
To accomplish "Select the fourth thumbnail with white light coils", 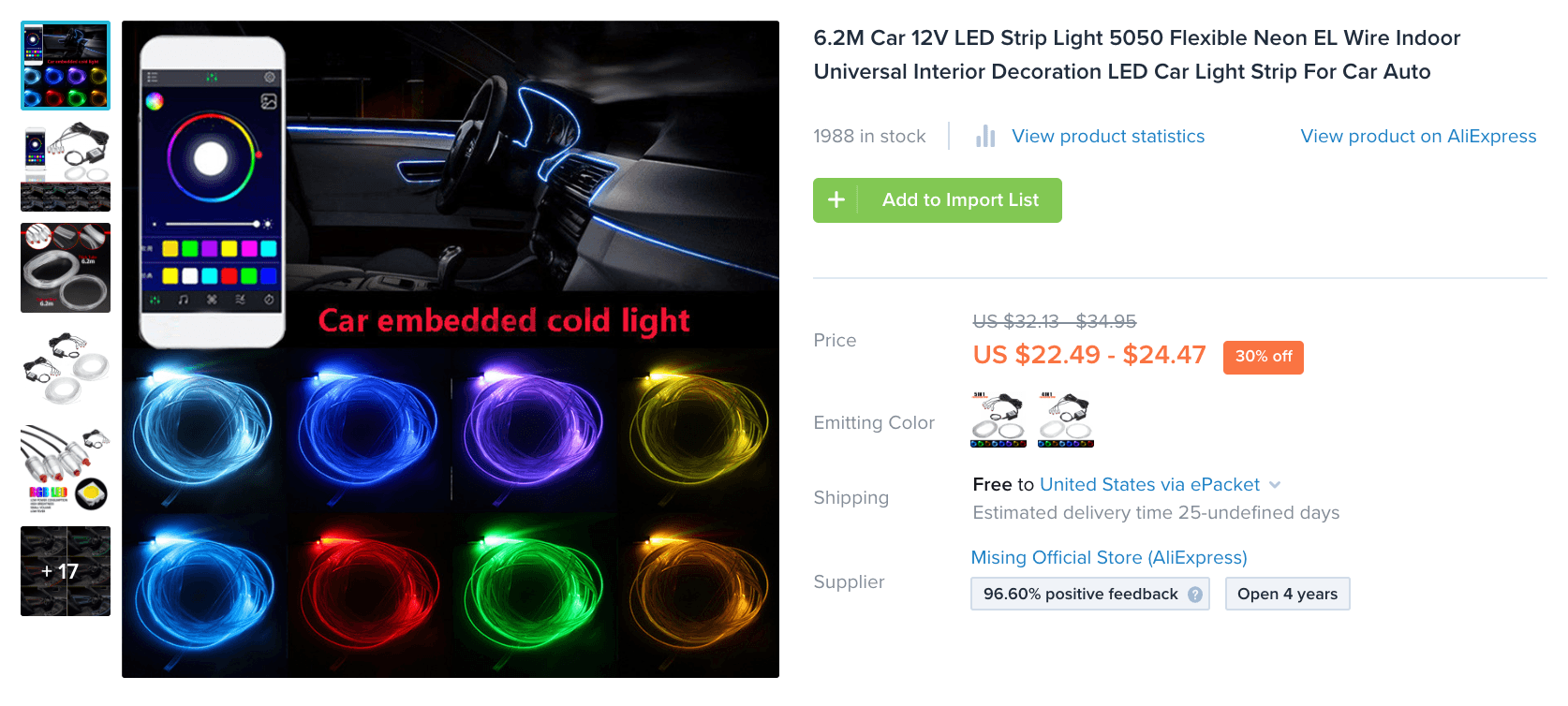I will pos(66,369).
